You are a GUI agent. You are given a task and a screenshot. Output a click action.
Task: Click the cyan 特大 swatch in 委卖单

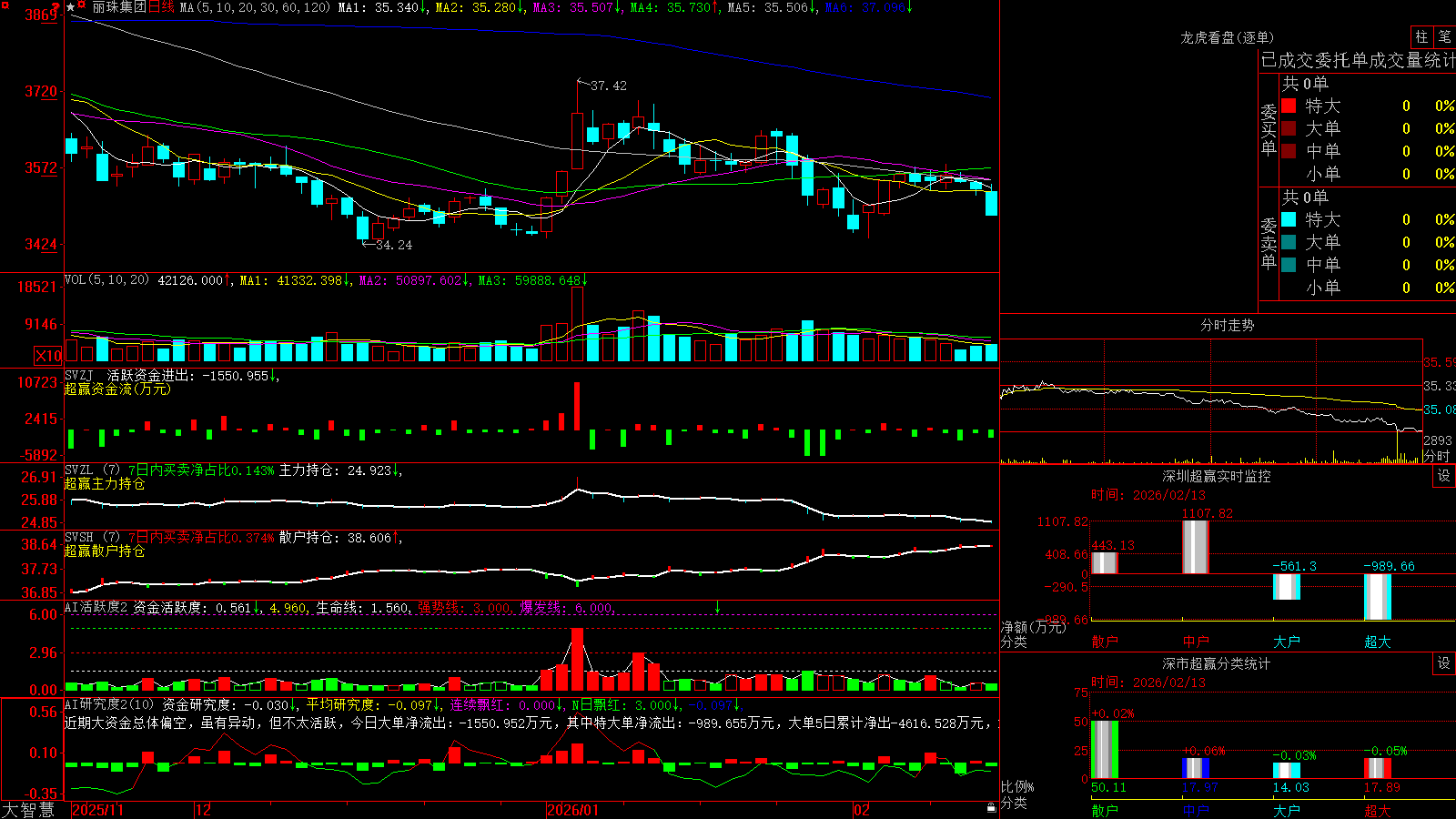point(1289,219)
